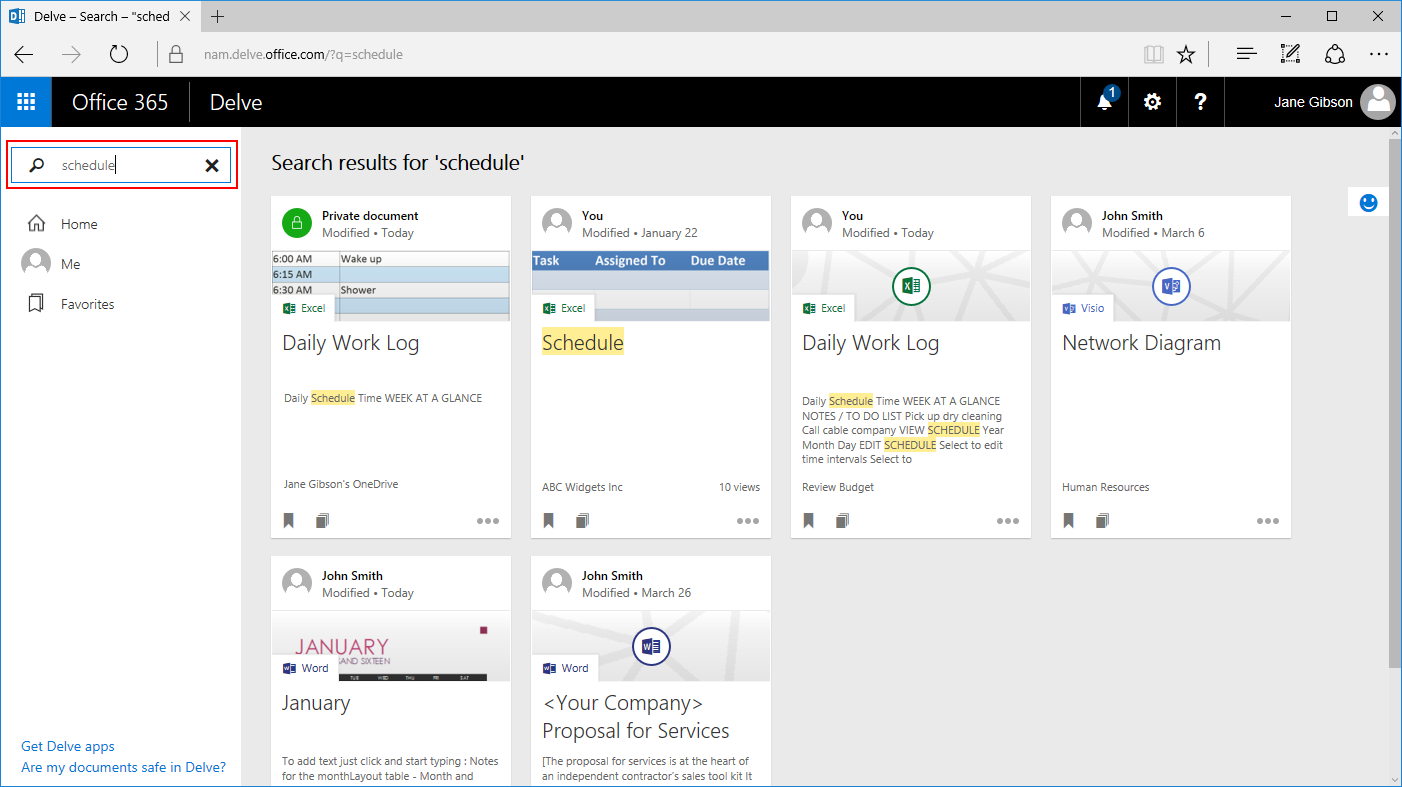Click the Review Budget label
This screenshot has height=787, width=1402.
click(838, 487)
